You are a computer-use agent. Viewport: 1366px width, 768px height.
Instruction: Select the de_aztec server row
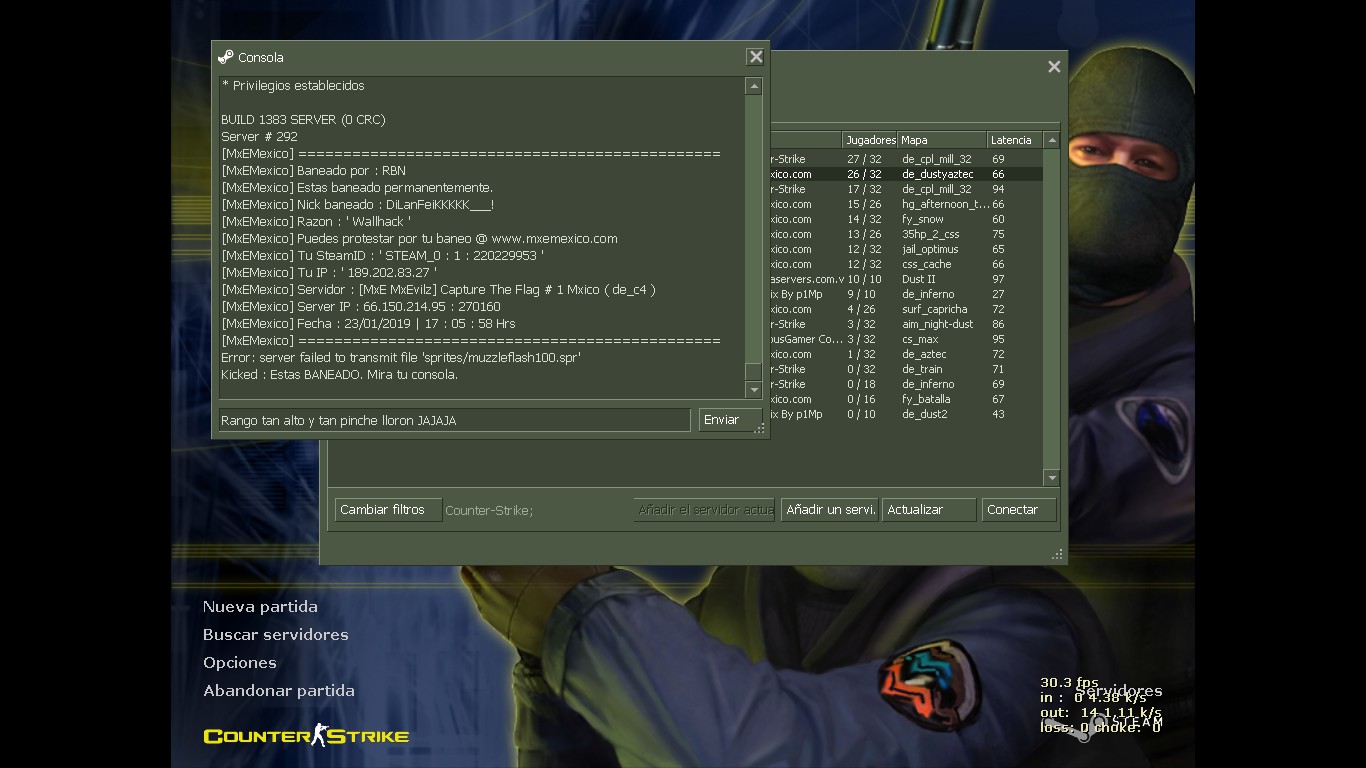[x=906, y=354]
